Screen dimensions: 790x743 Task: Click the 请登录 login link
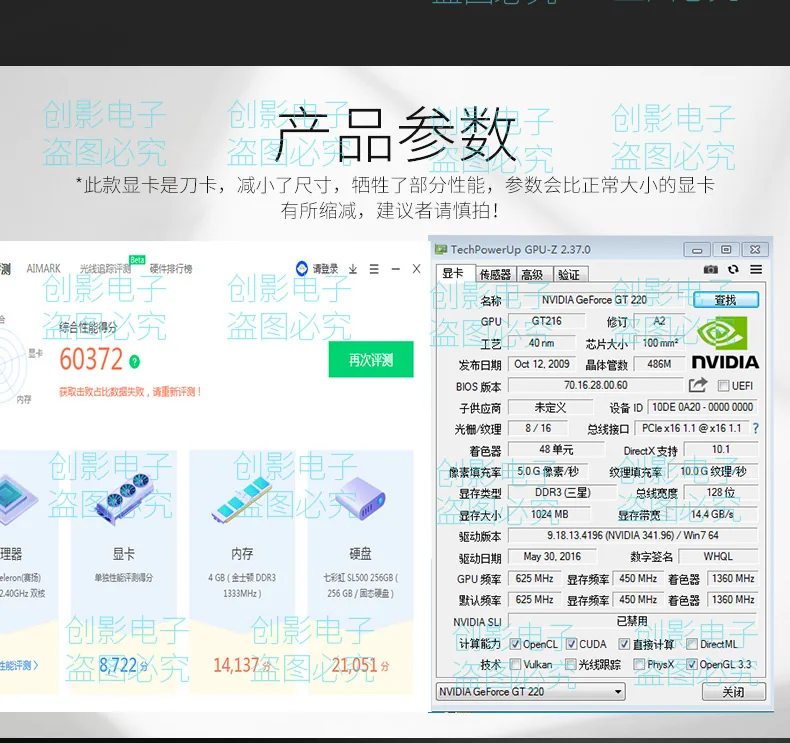point(325,269)
